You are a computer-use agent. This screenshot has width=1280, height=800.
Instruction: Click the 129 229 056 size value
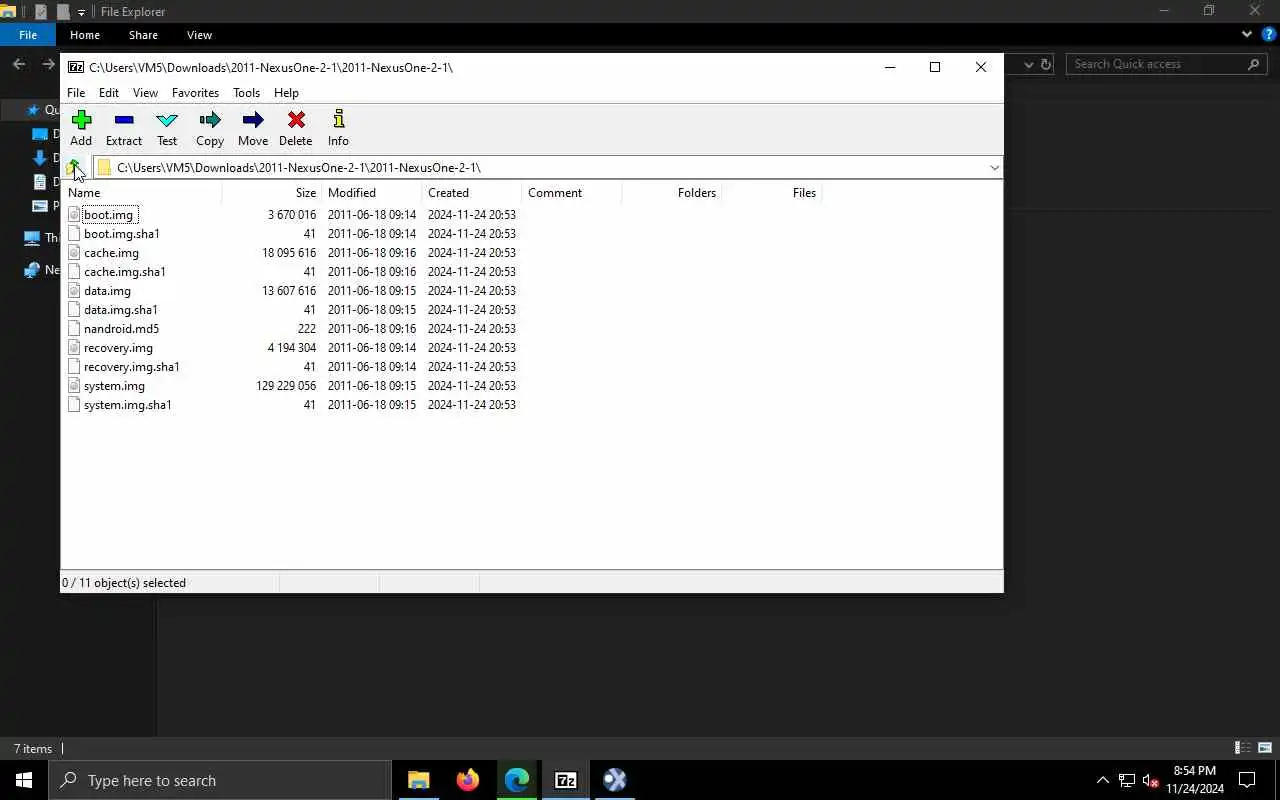pos(286,386)
